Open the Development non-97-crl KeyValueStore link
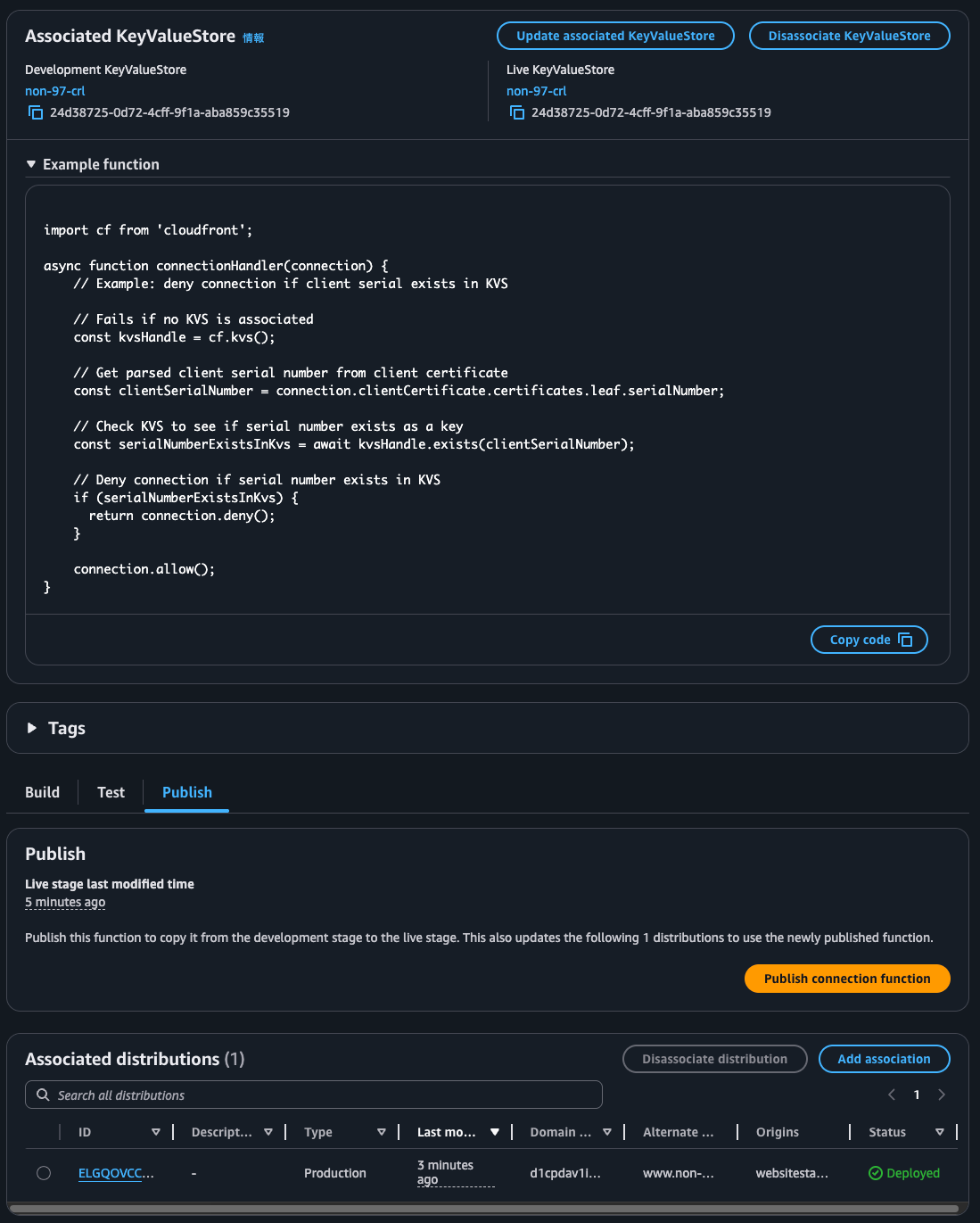 click(x=54, y=91)
